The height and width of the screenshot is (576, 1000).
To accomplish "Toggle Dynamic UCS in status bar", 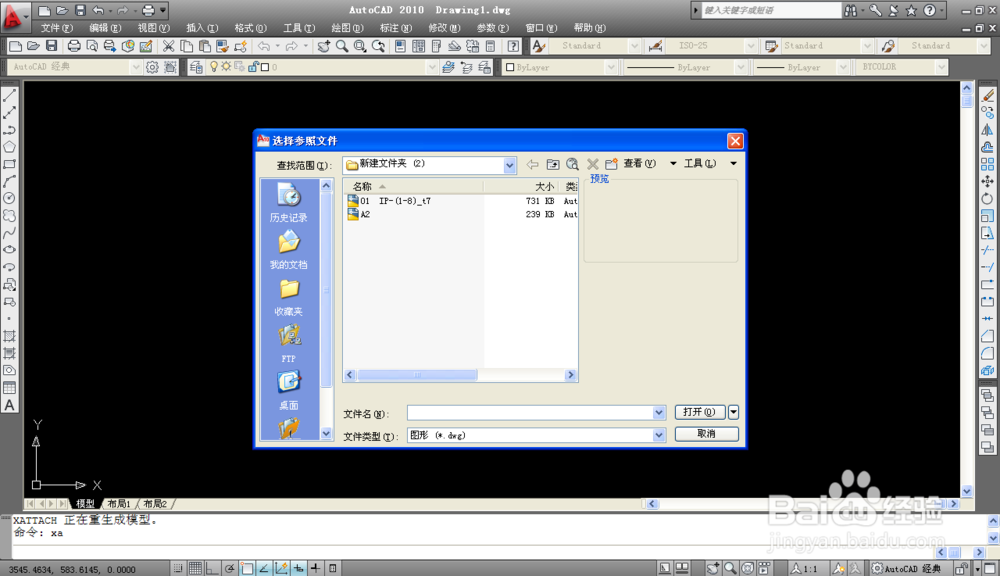I will coord(281,568).
